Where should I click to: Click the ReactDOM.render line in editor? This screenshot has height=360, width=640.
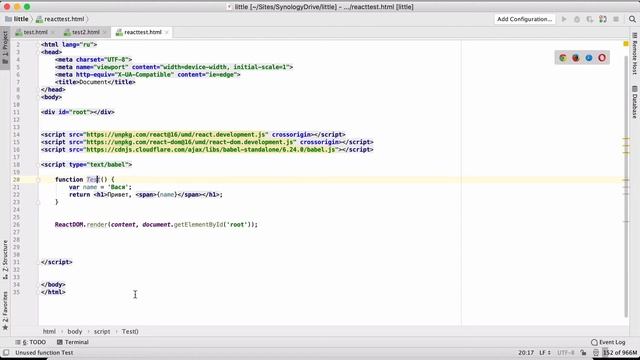[x=156, y=224]
